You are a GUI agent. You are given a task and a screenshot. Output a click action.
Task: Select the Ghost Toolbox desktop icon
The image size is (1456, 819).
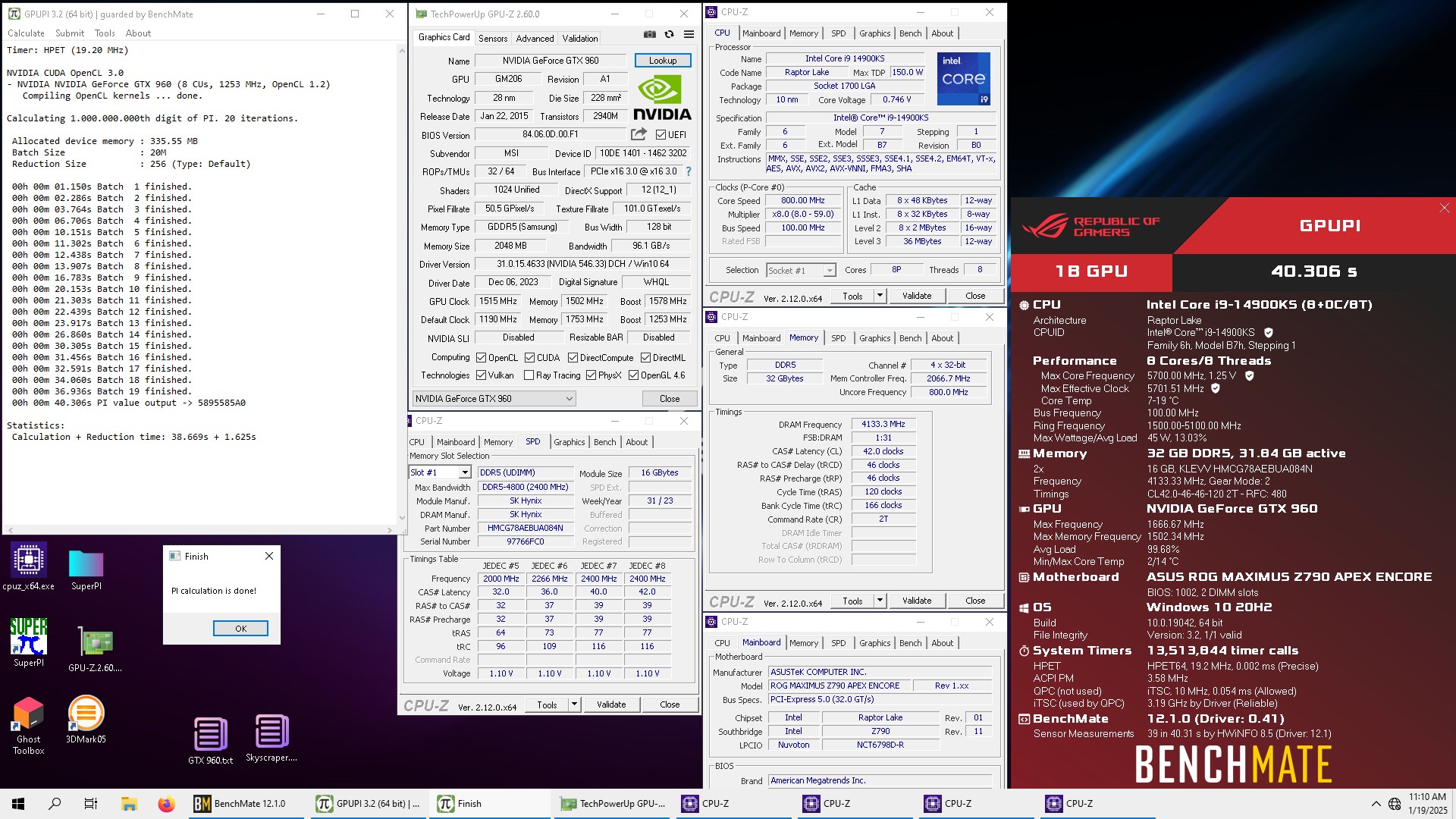pos(29,726)
